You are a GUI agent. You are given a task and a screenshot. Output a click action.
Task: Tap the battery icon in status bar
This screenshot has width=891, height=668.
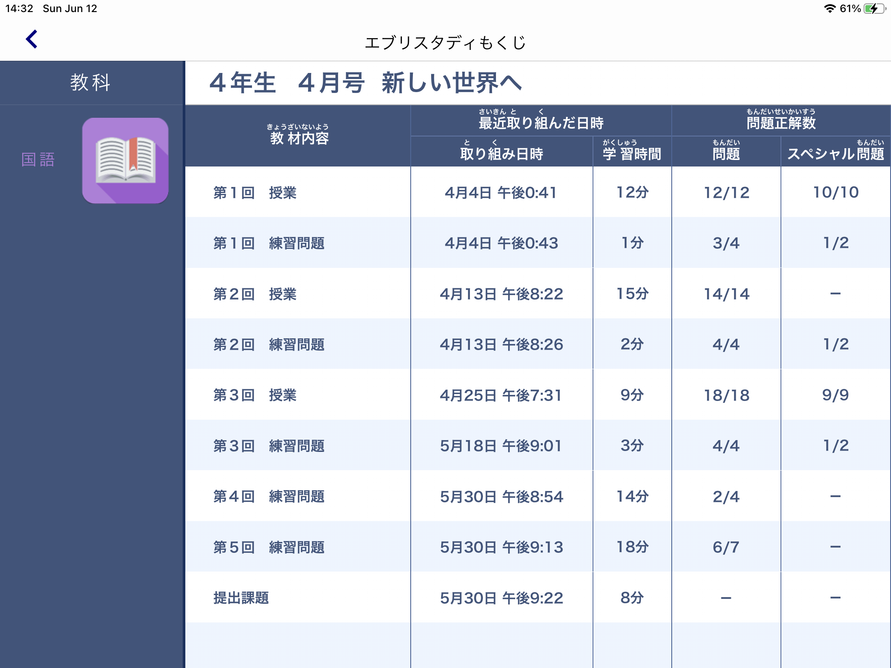click(x=874, y=8)
